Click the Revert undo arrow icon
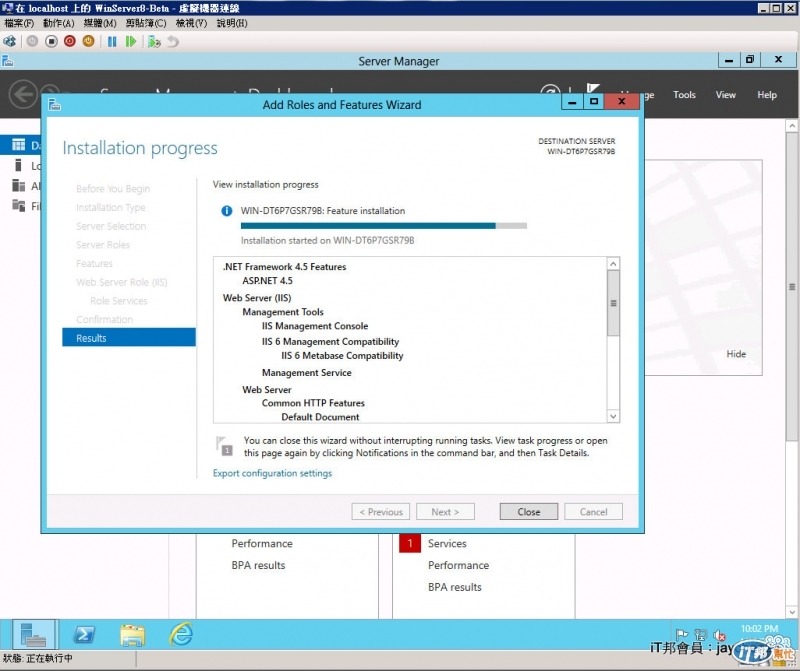The height and width of the screenshot is (671, 800). click(x=173, y=41)
